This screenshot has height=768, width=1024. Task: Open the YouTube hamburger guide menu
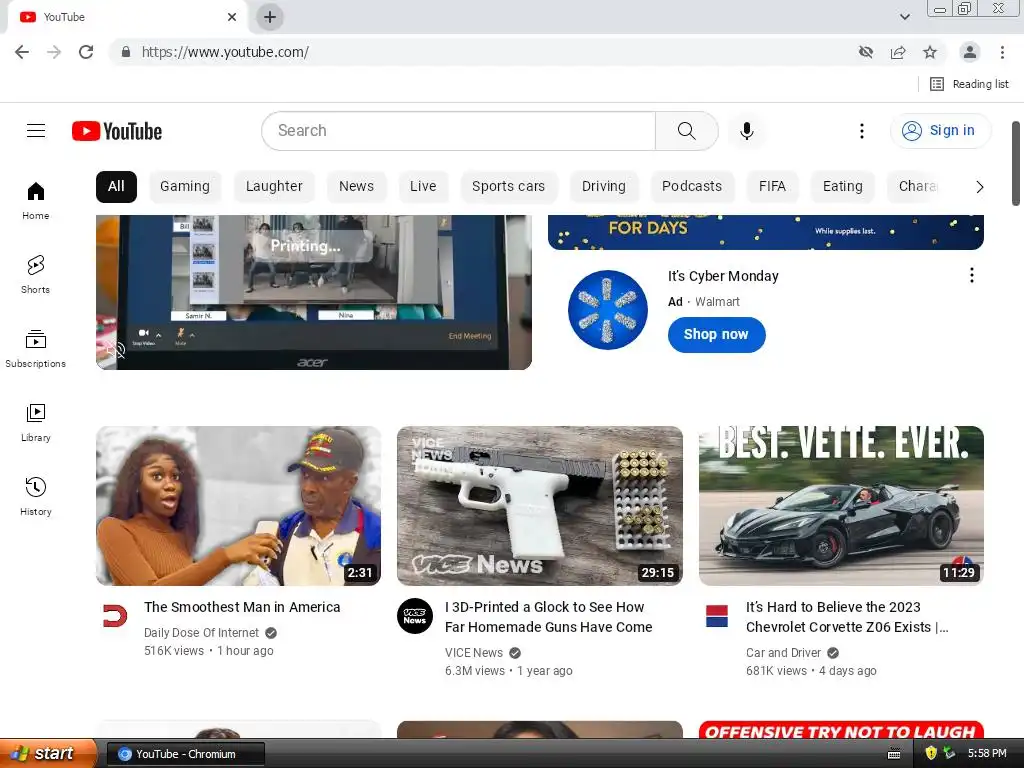tap(36, 131)
